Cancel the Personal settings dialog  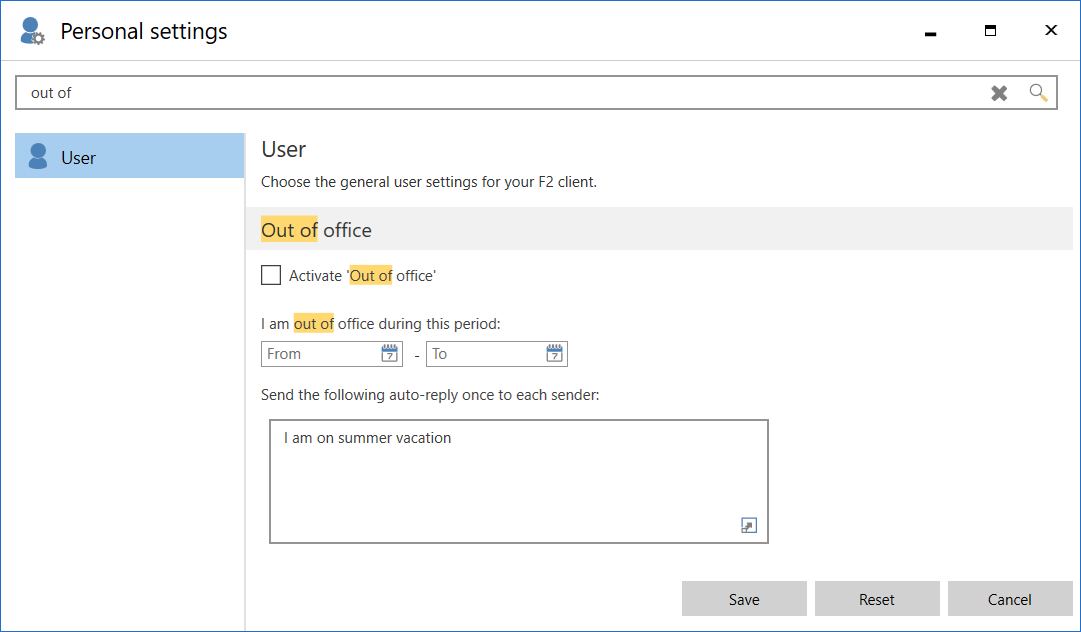coord(1010,599)
